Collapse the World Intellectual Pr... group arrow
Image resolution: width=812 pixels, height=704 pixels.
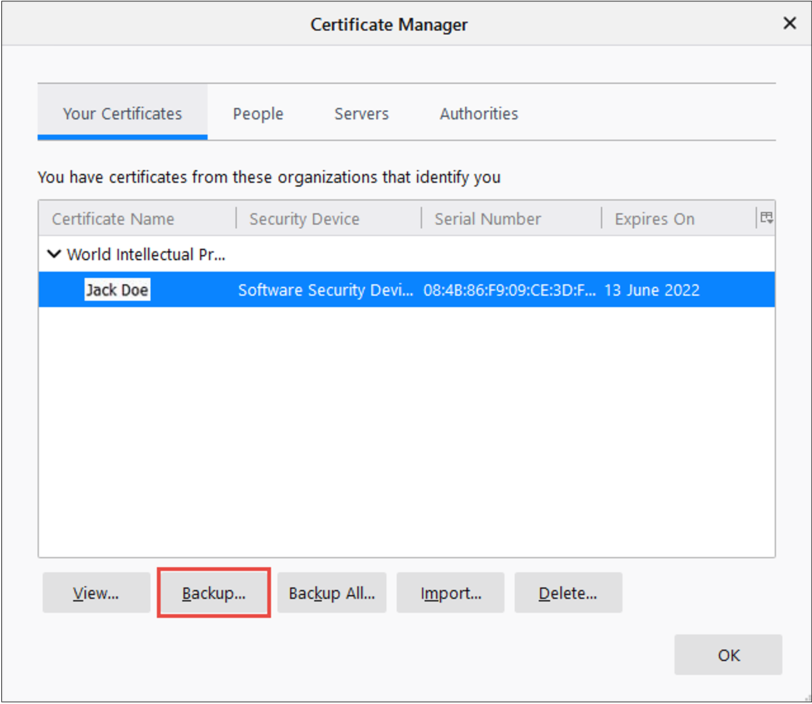pyautogui.click(x=53, y=255)
